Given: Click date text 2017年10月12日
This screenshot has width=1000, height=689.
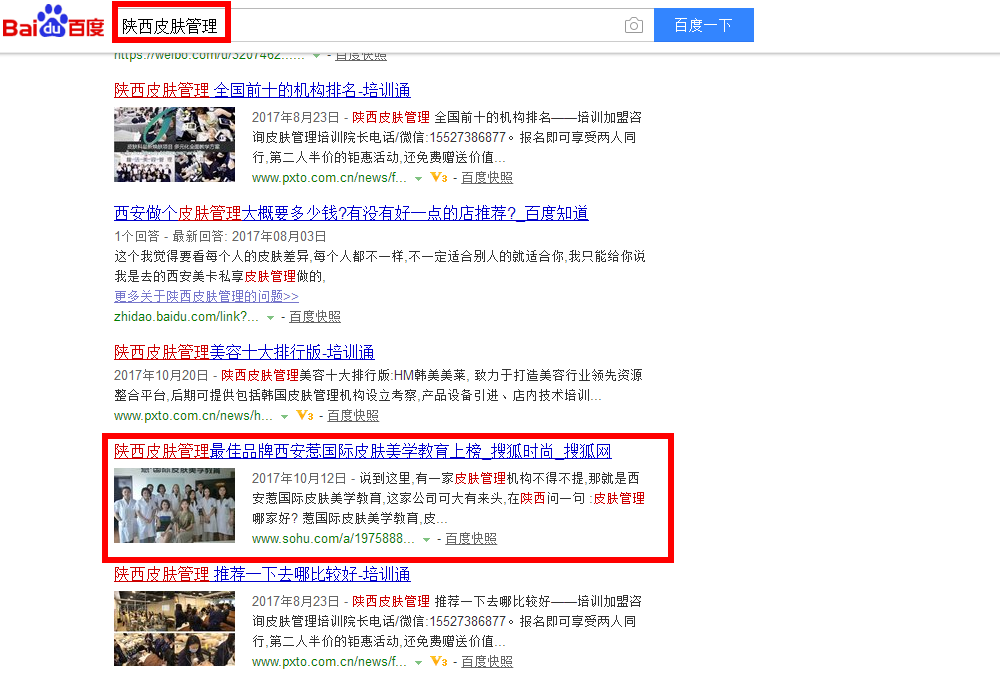Looking at the screenshot, I should [299, 478].
